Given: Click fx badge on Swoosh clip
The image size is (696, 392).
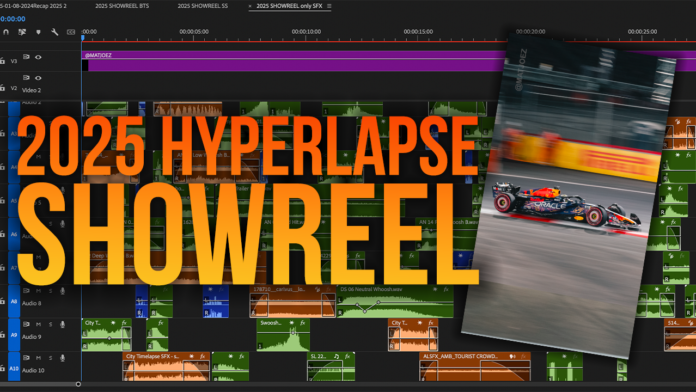Looking at the screenshot, I should click(303, 323).
